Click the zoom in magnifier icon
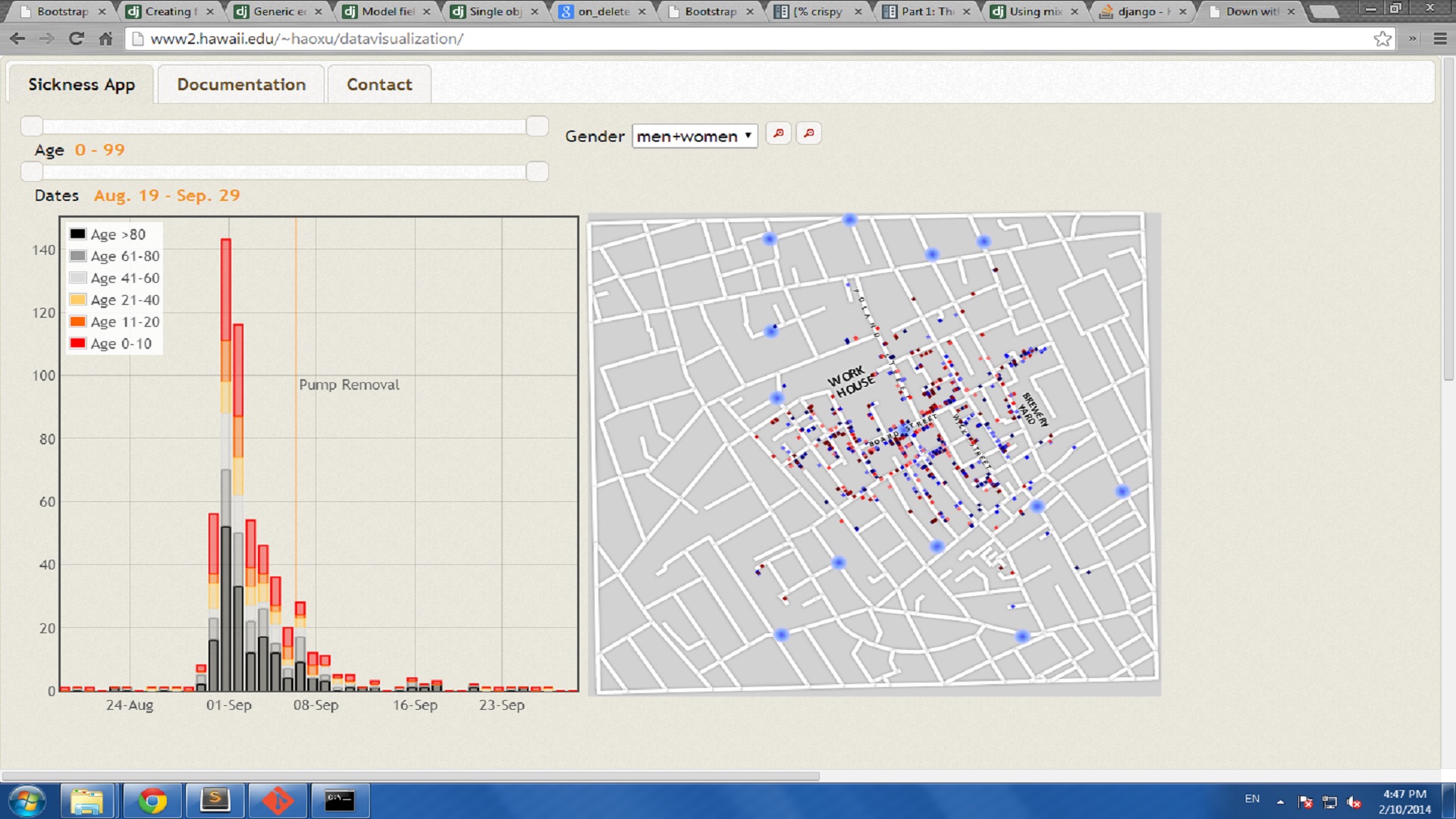 [778, 133]
